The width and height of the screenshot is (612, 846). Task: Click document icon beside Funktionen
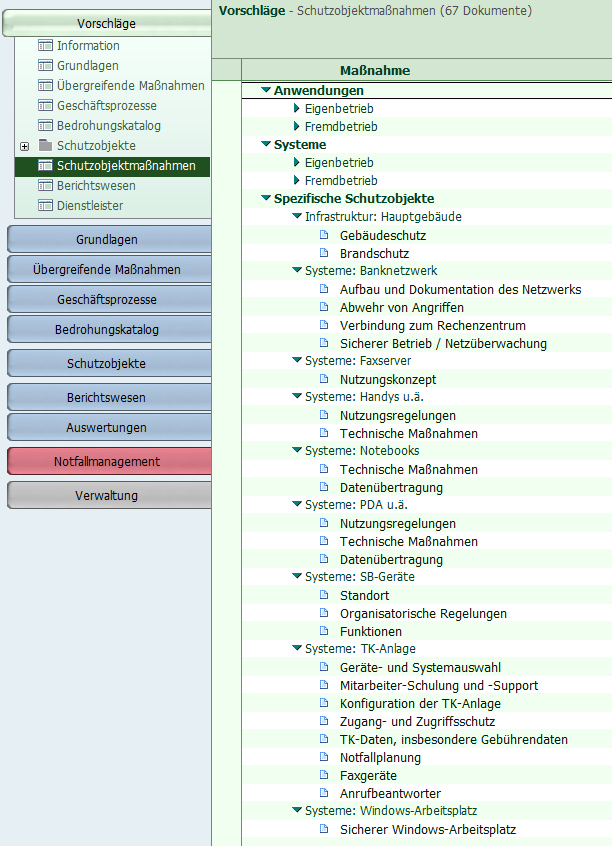tap(324, 631)
